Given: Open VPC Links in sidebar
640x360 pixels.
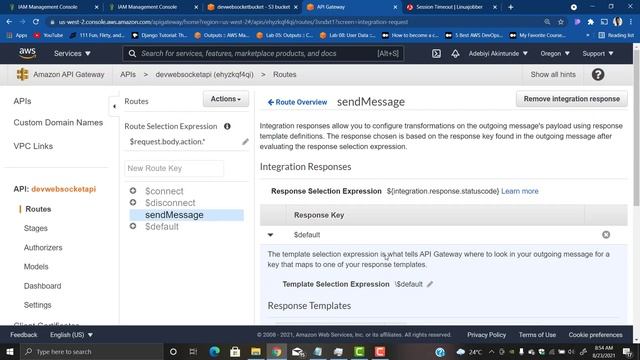Looking at the screenshot, I should click(x=33, y=146).
